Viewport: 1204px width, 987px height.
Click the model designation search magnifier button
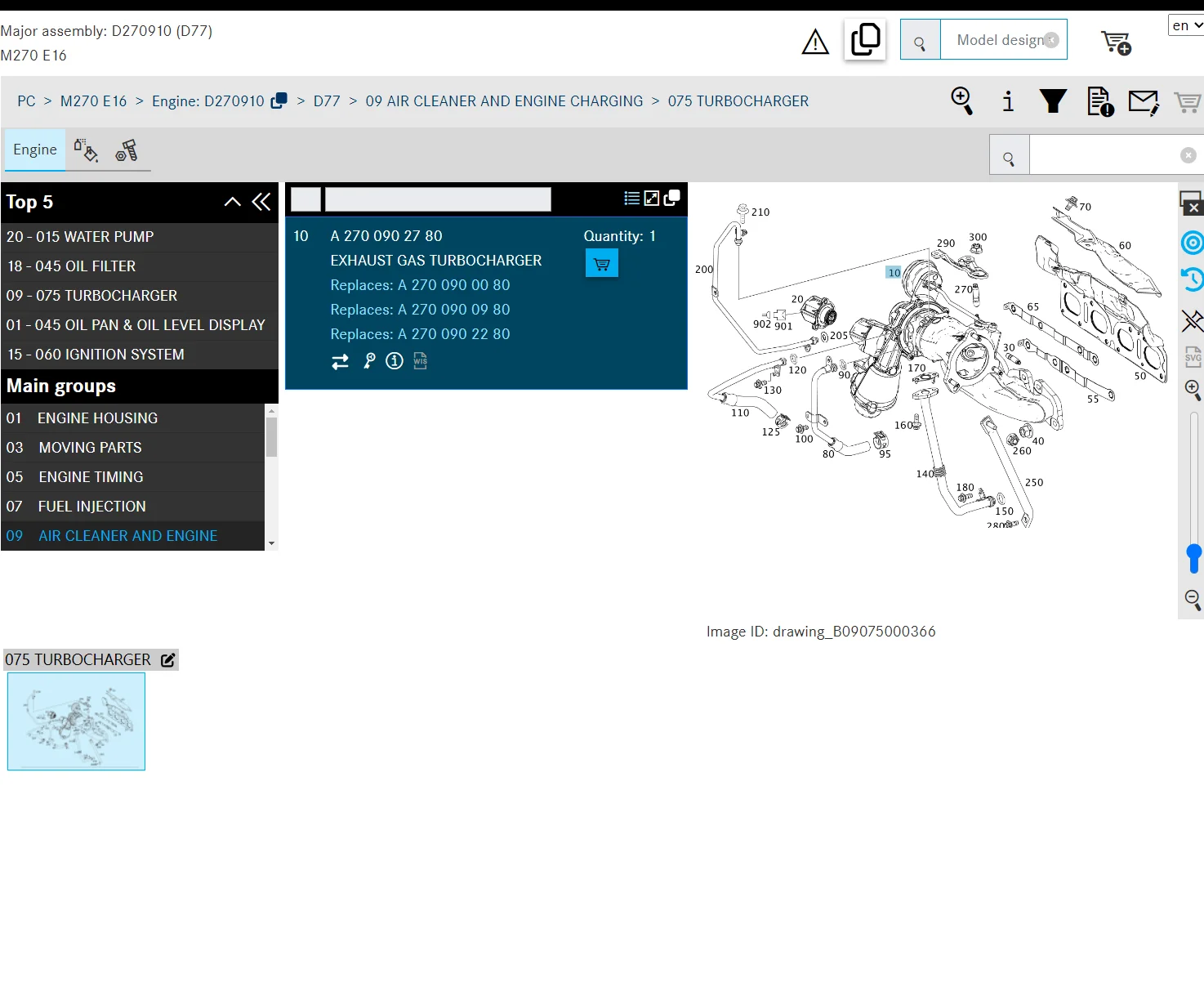point(921,40)
